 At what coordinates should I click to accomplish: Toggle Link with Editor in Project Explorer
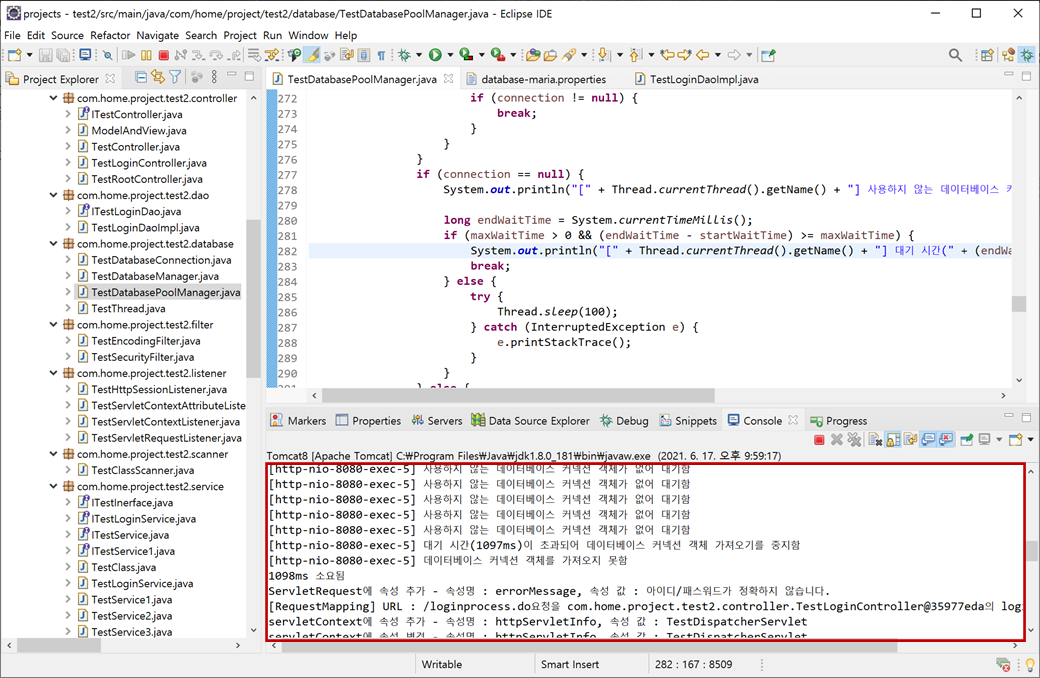[x=158, y=78]
